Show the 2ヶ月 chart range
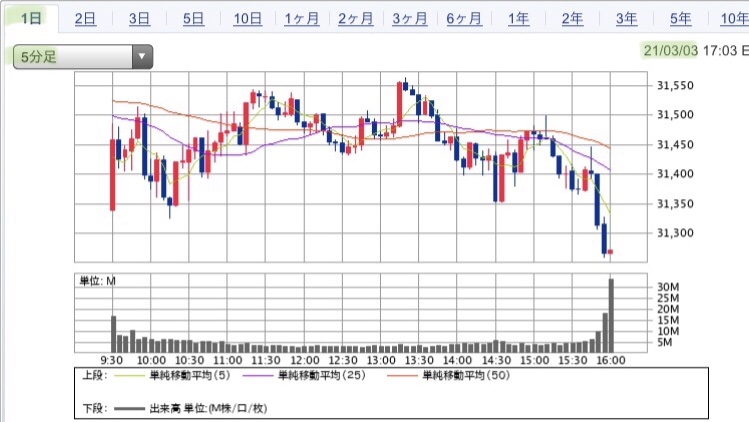Screen dimensions: 749x422 (x=355, y=19)
